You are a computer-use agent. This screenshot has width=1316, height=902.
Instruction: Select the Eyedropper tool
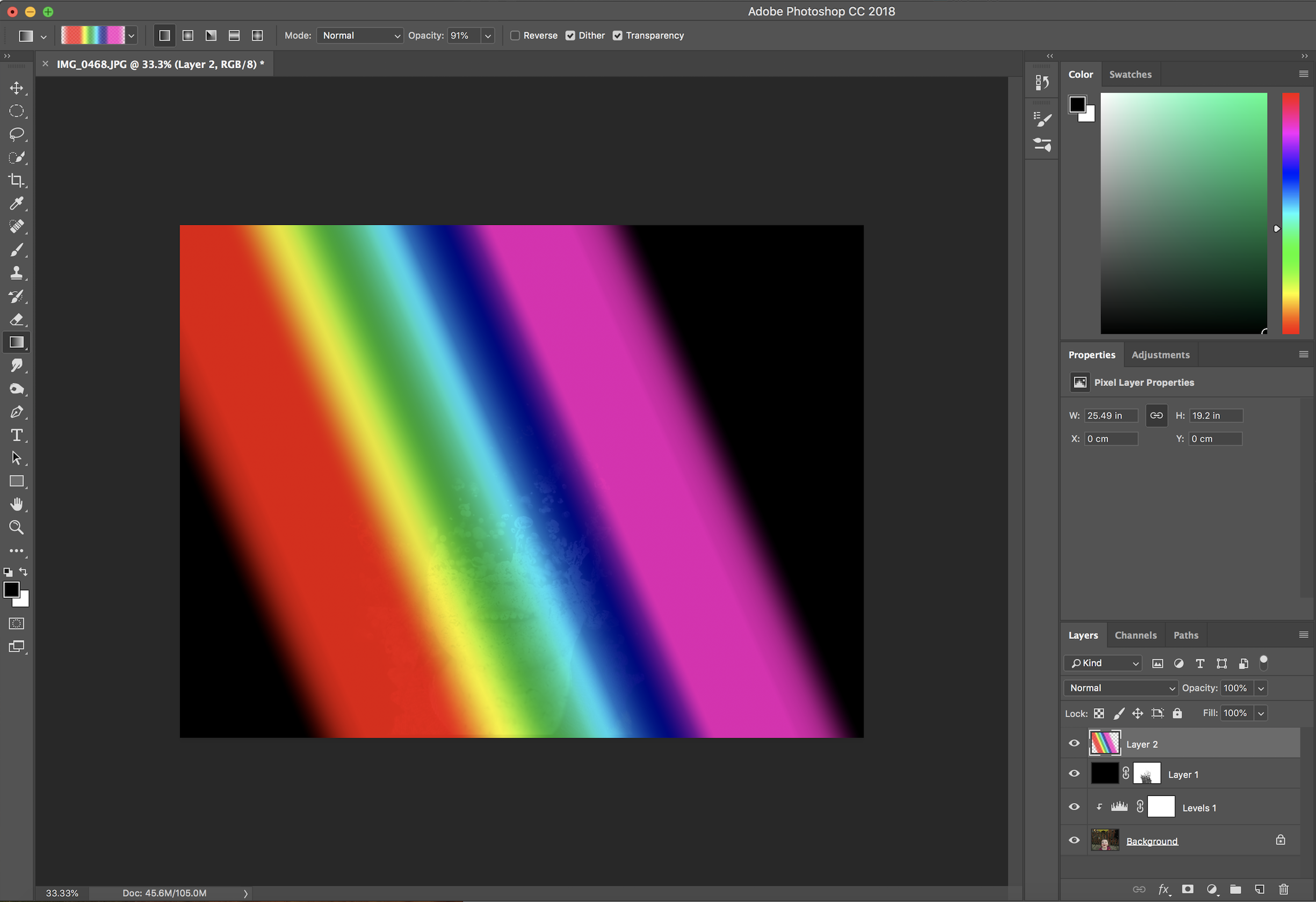[17, 203]
